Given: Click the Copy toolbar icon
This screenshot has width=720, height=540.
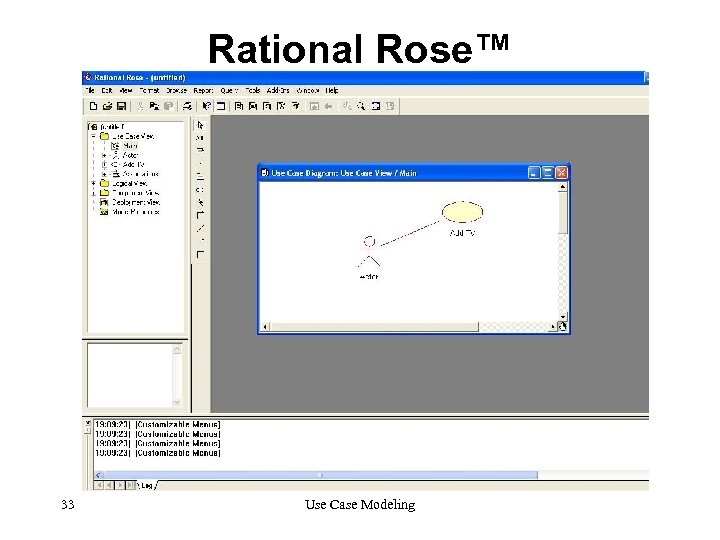Looking at the screenshot, I should click(x=154, y=106).
